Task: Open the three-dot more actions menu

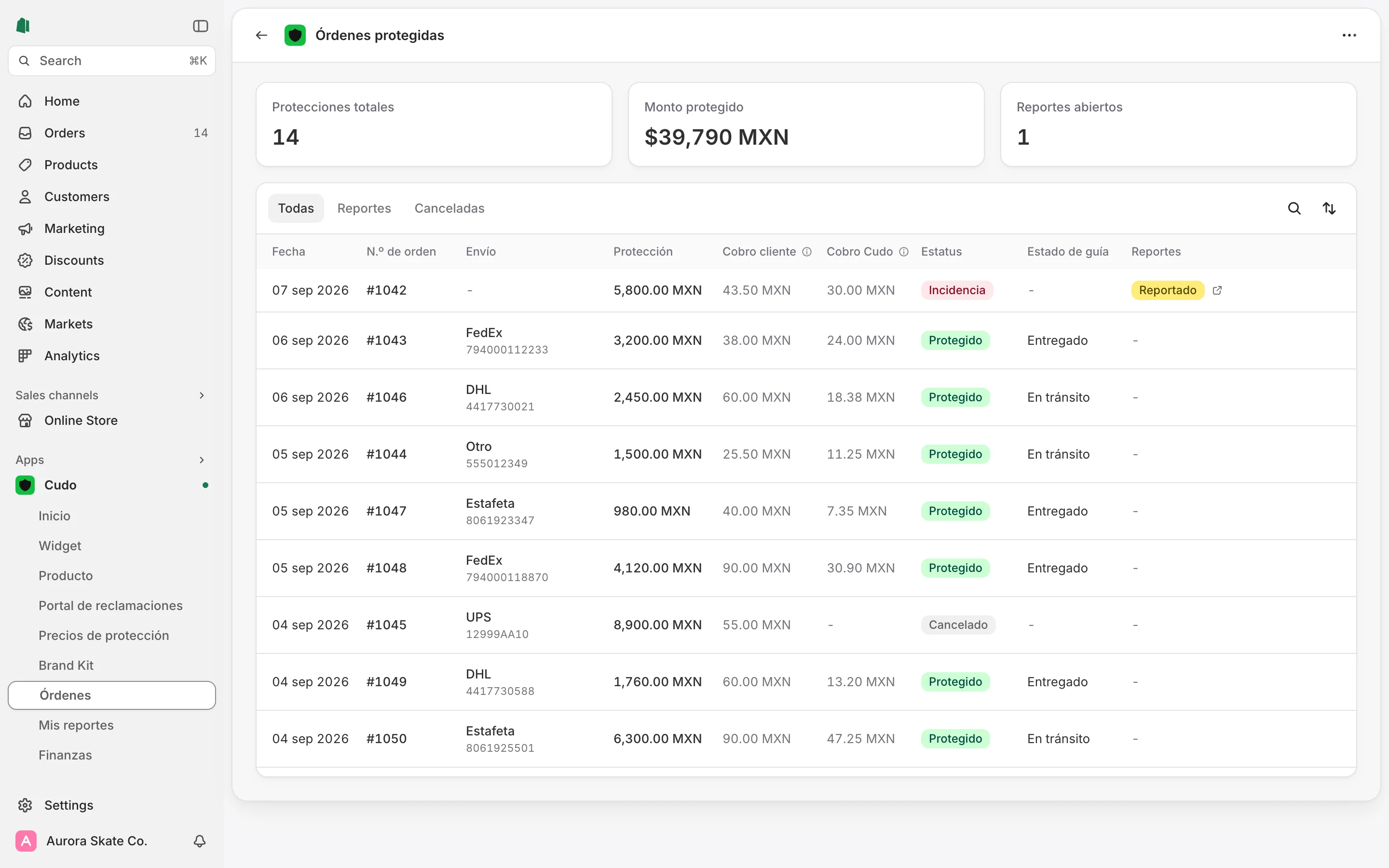Action: [1349, 35]
